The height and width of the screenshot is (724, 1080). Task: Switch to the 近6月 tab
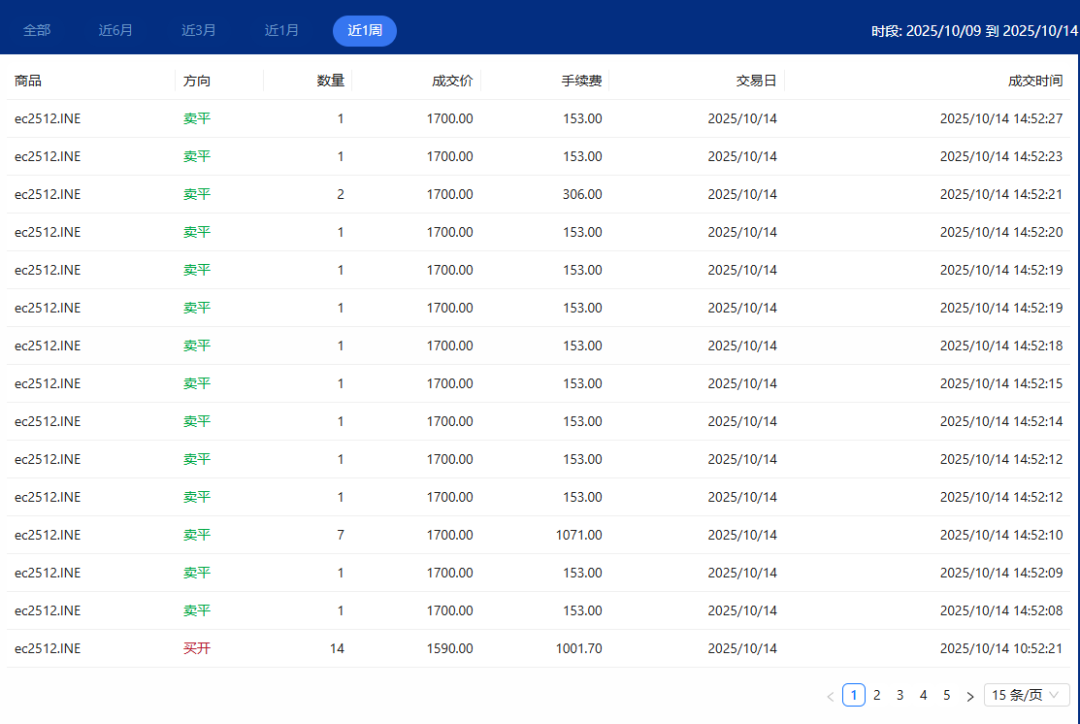tap(116, 30)
